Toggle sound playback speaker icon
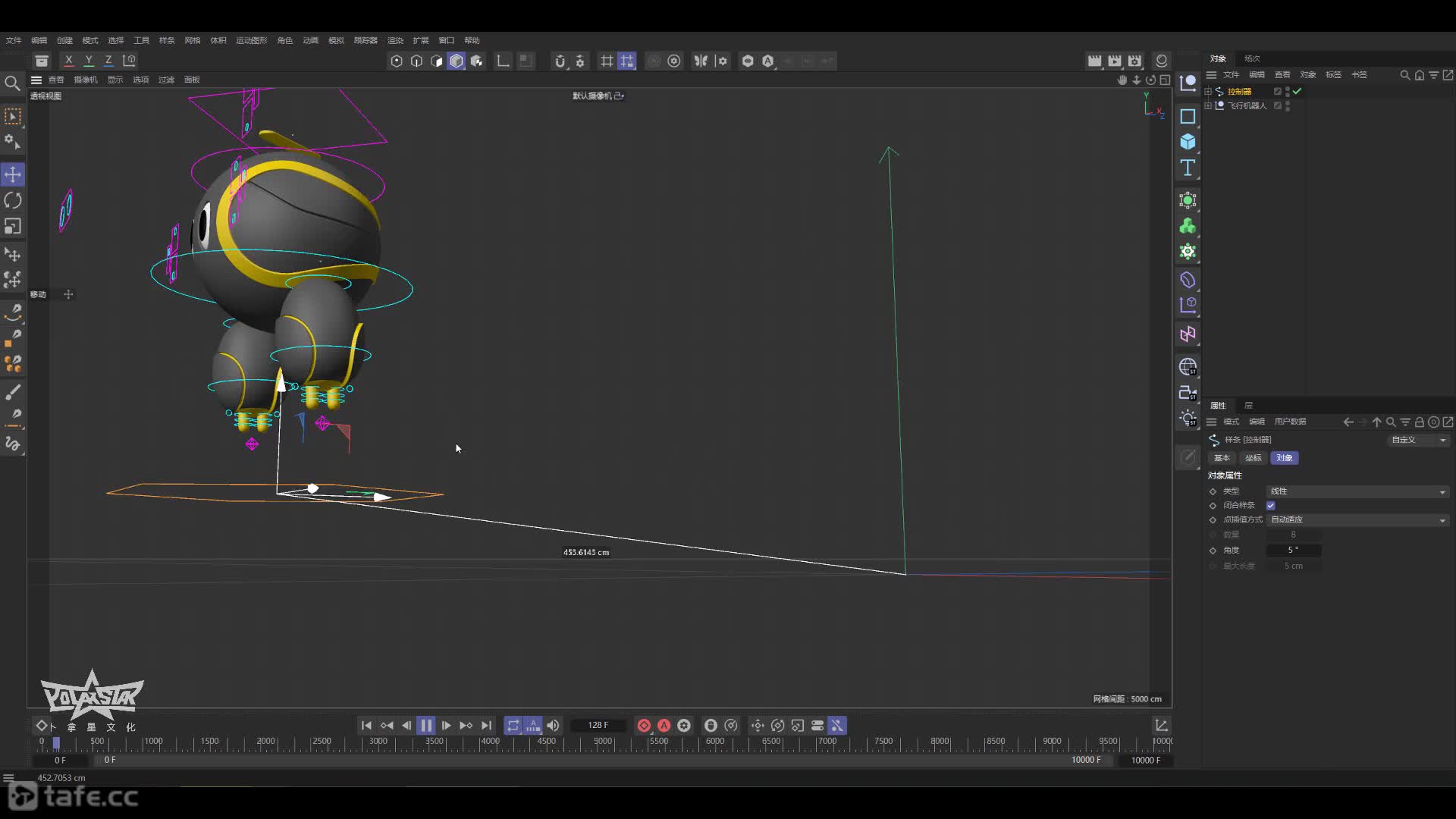1456x819 pixels. [553, 726]
